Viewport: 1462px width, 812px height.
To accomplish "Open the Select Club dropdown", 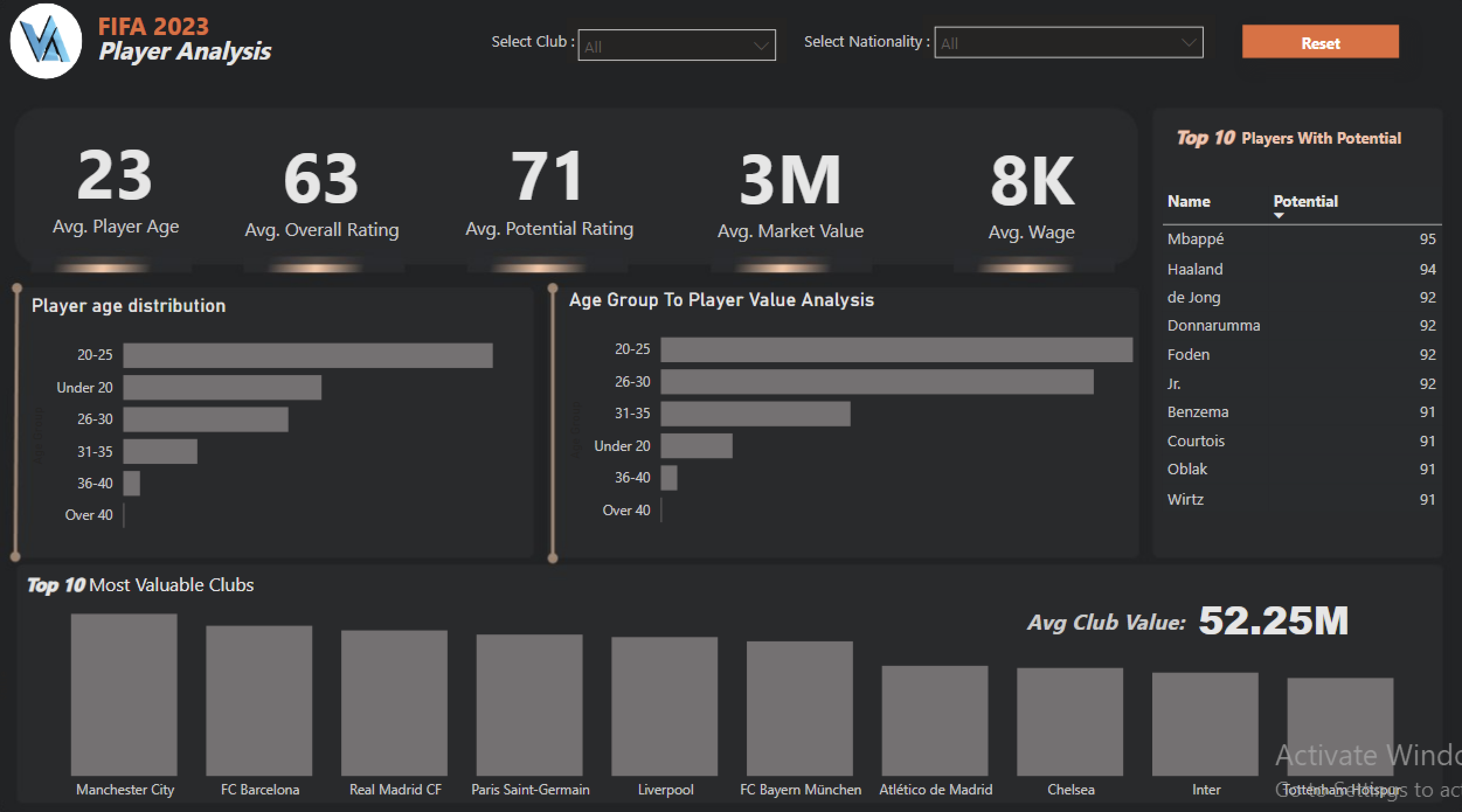I will tap(677, 46).
